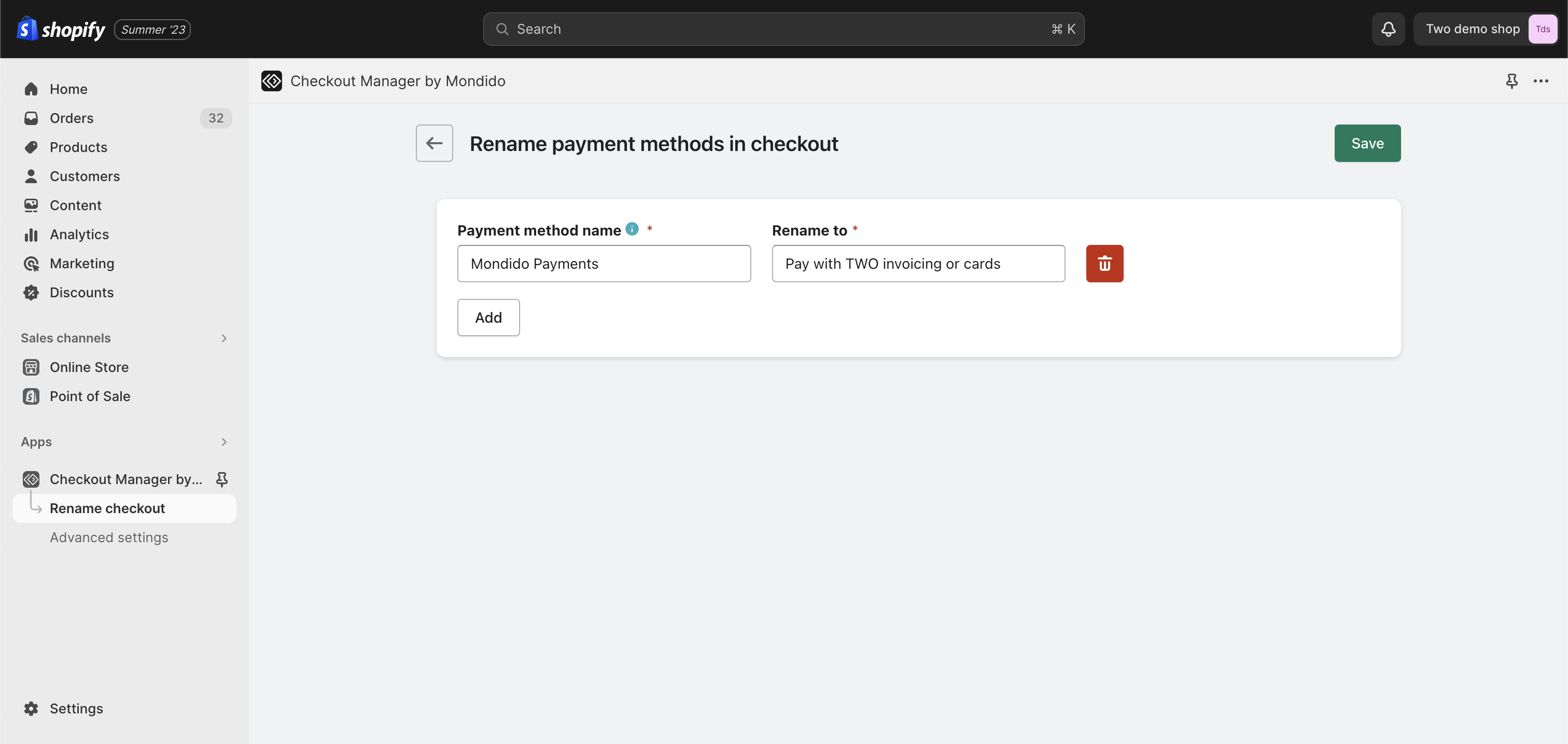Click ⌘ K shortcut hint

click(x=1063, y=29)
